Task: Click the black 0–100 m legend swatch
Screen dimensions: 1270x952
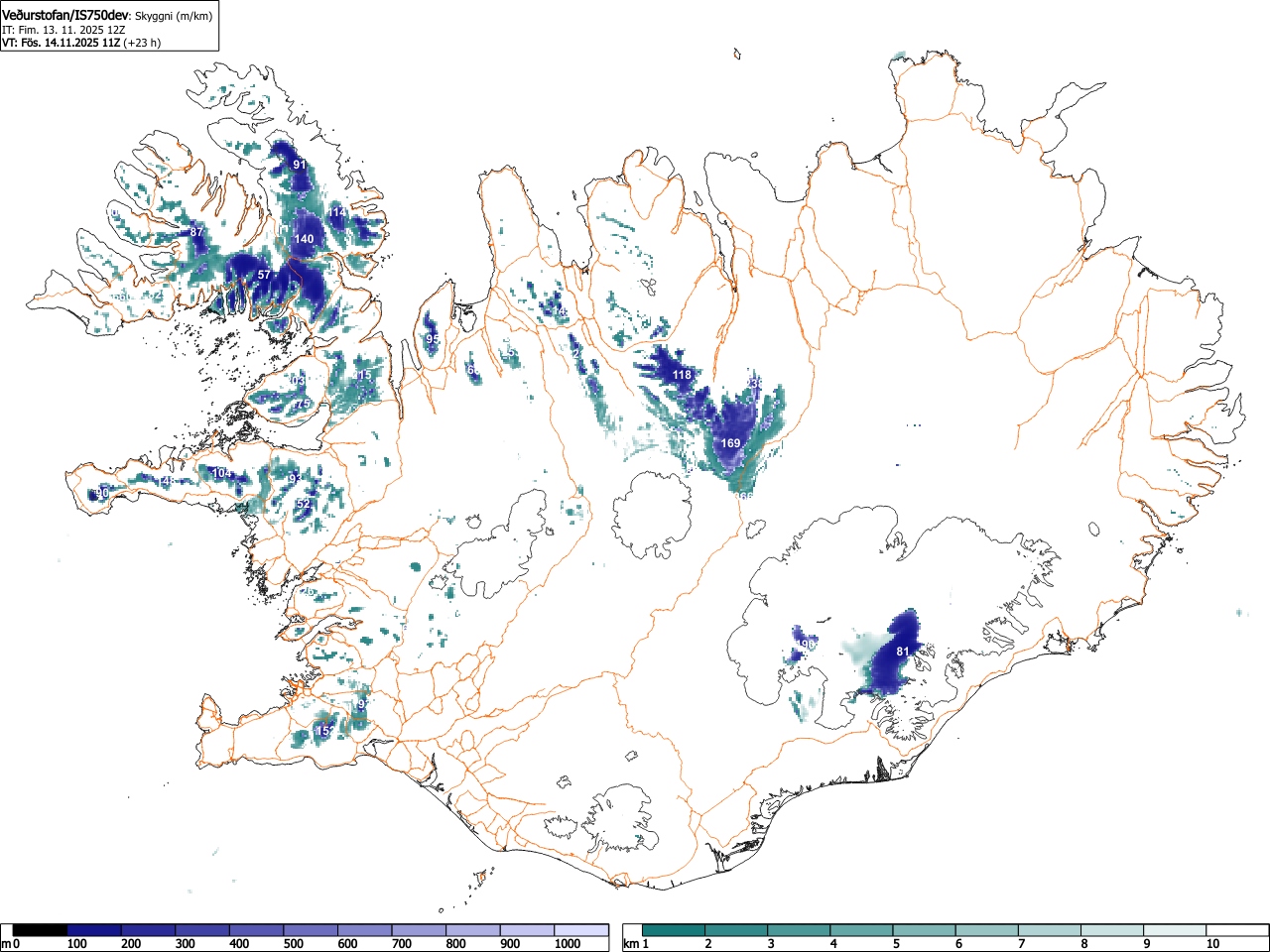Action: (40, 930)
